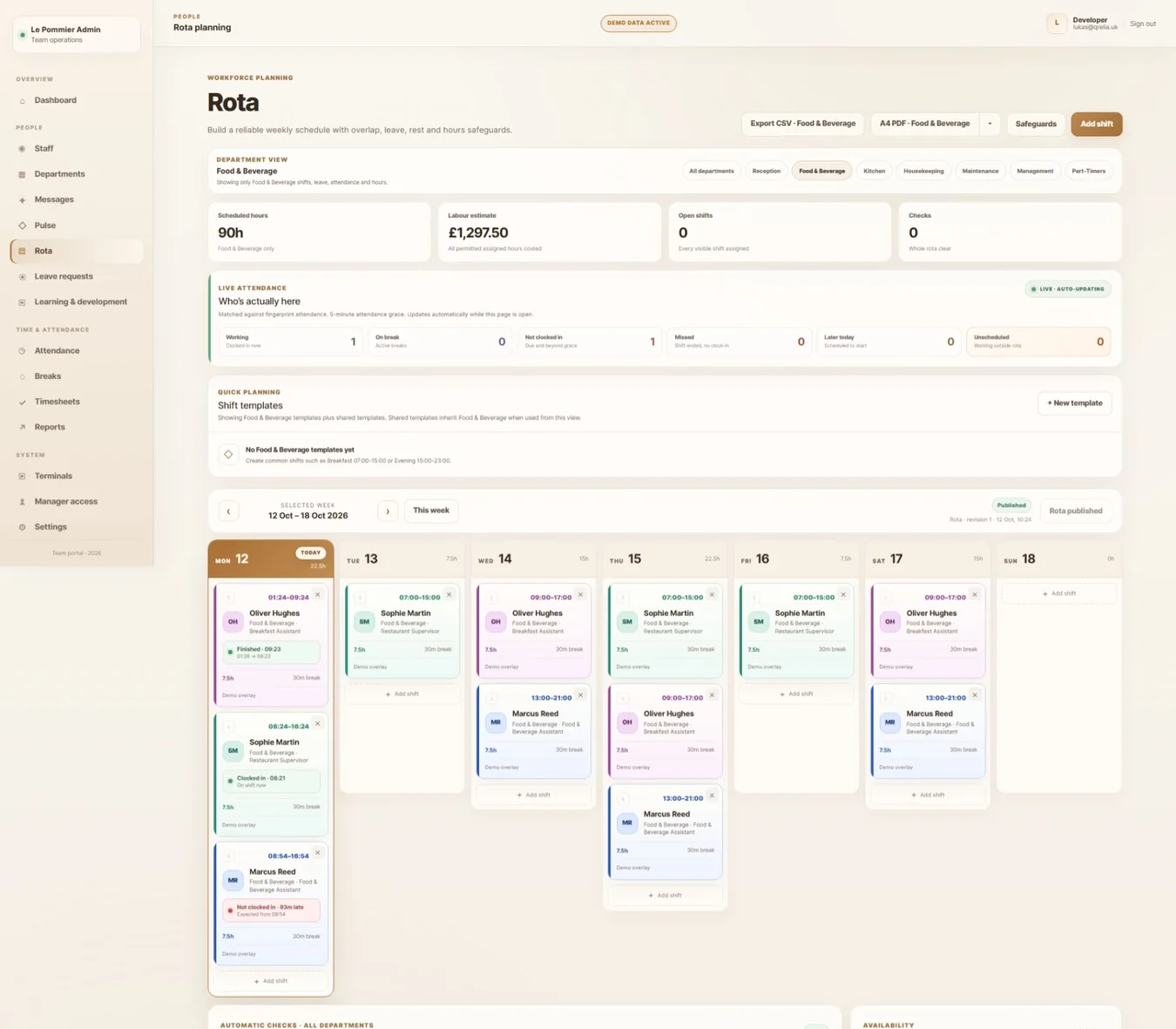This screenshot has height=1029, width=1176.
Task: Click the £1,297.50 labour estimate value
Action: 478,234
